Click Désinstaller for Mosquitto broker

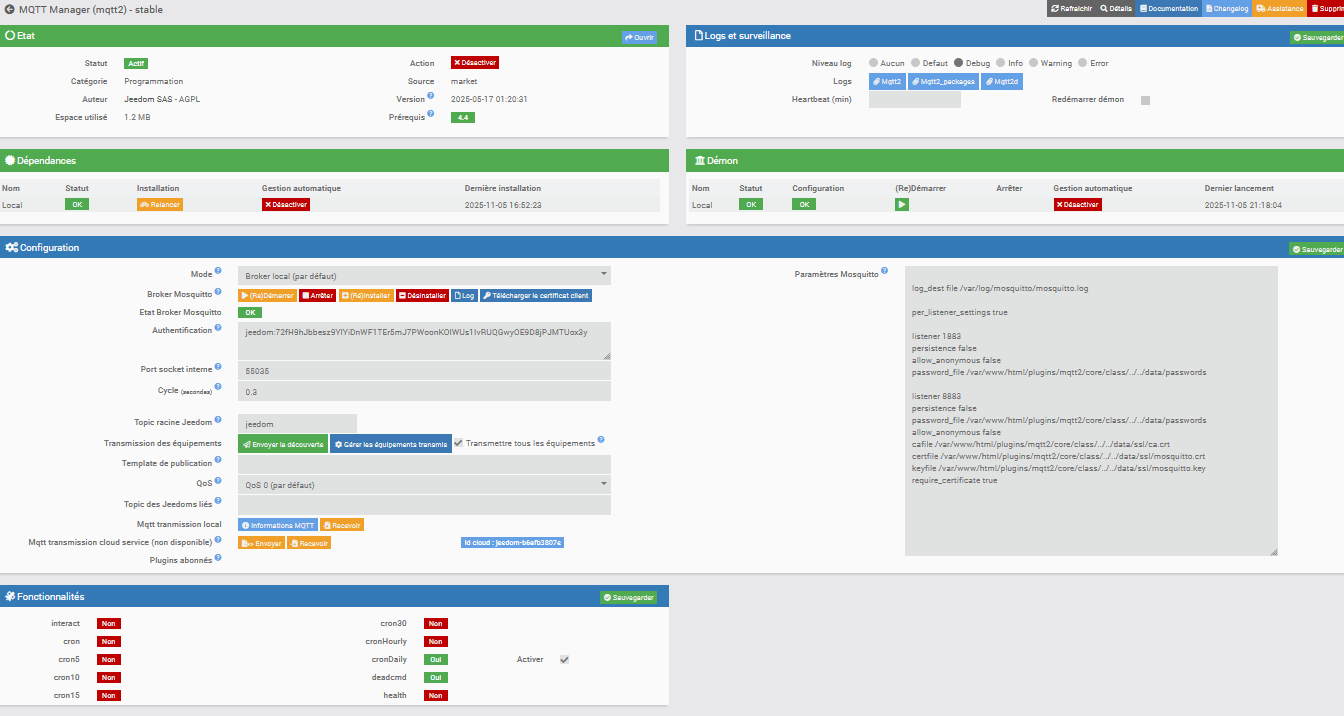tap(423, 296)
